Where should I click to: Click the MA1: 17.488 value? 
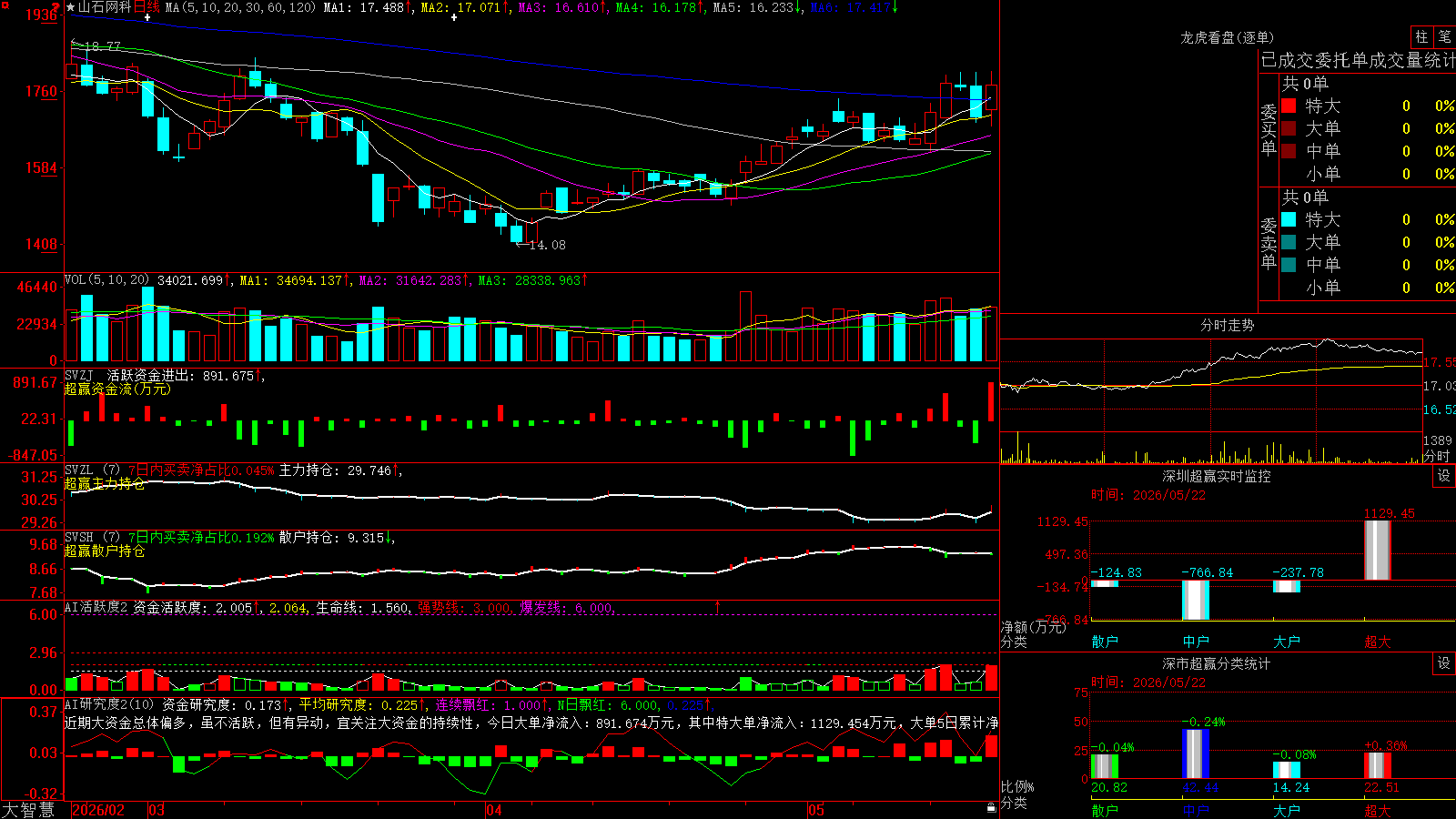pos(364,7)
